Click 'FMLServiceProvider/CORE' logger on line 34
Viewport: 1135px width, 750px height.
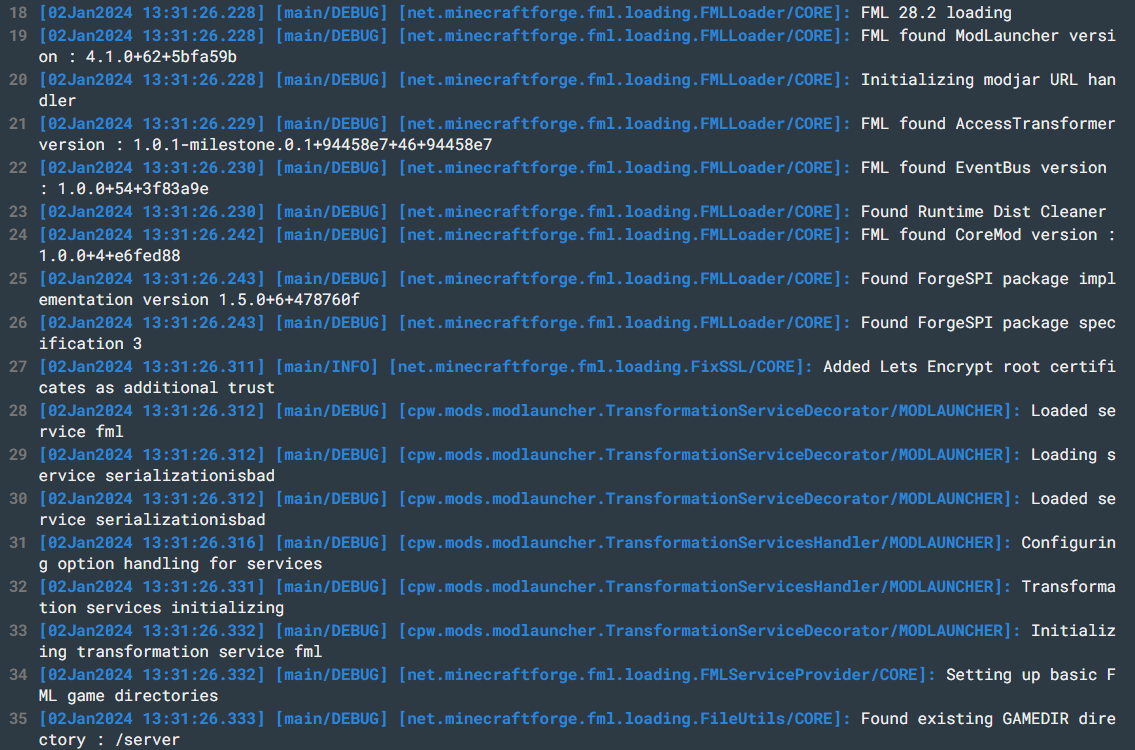[x=809, y=675]
